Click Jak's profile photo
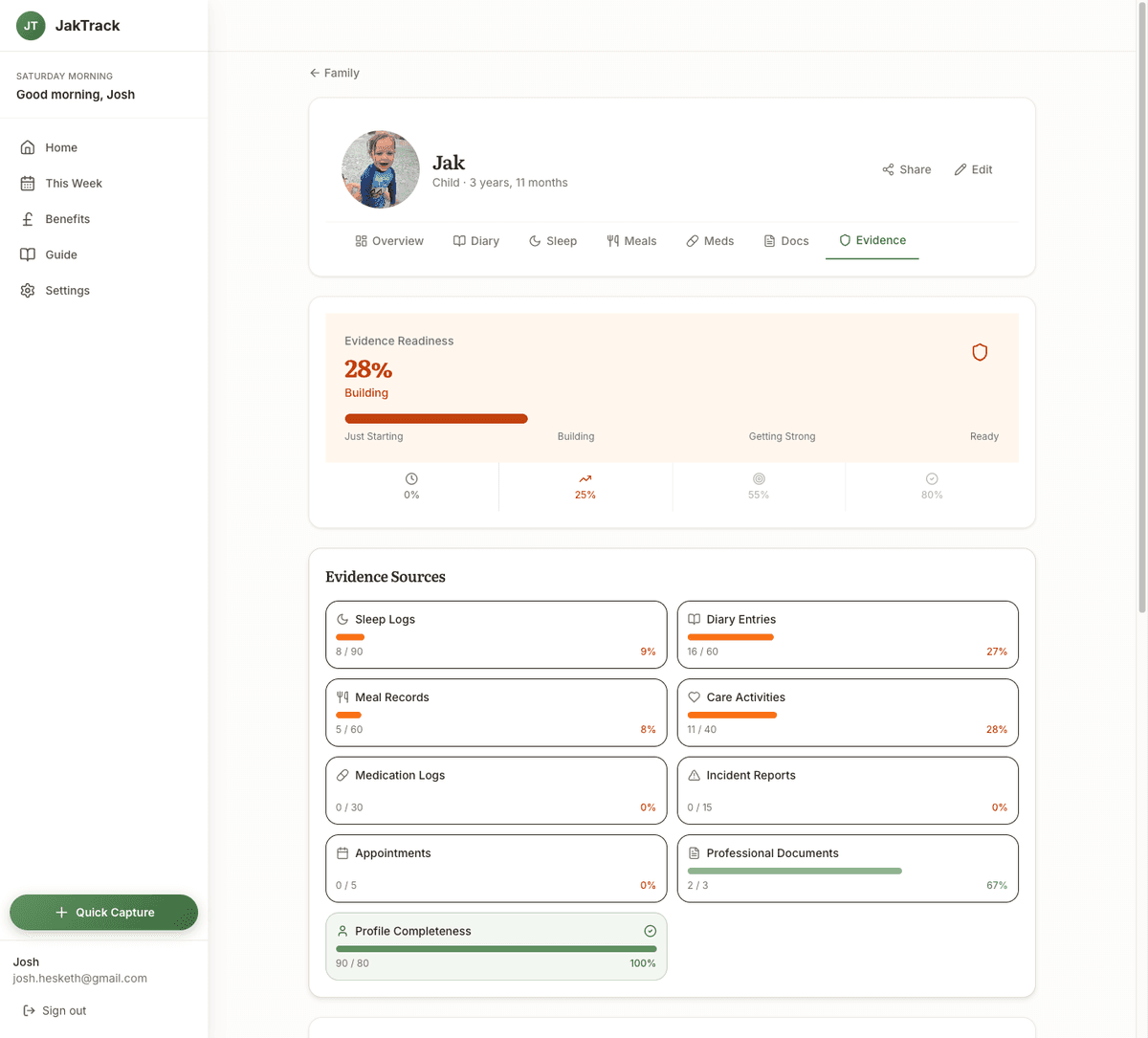 click(x=380, y=169)
